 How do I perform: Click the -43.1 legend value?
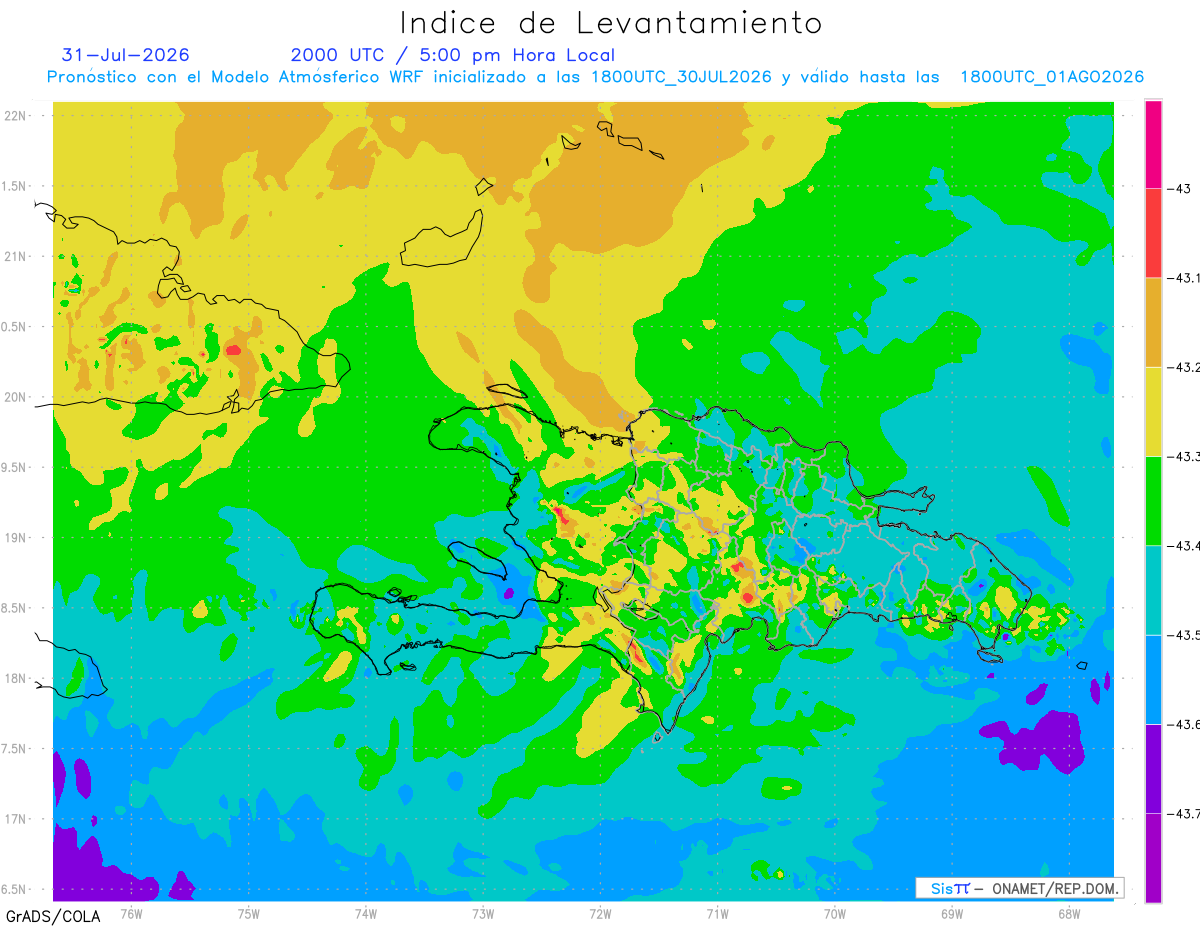click(1184, 278)
